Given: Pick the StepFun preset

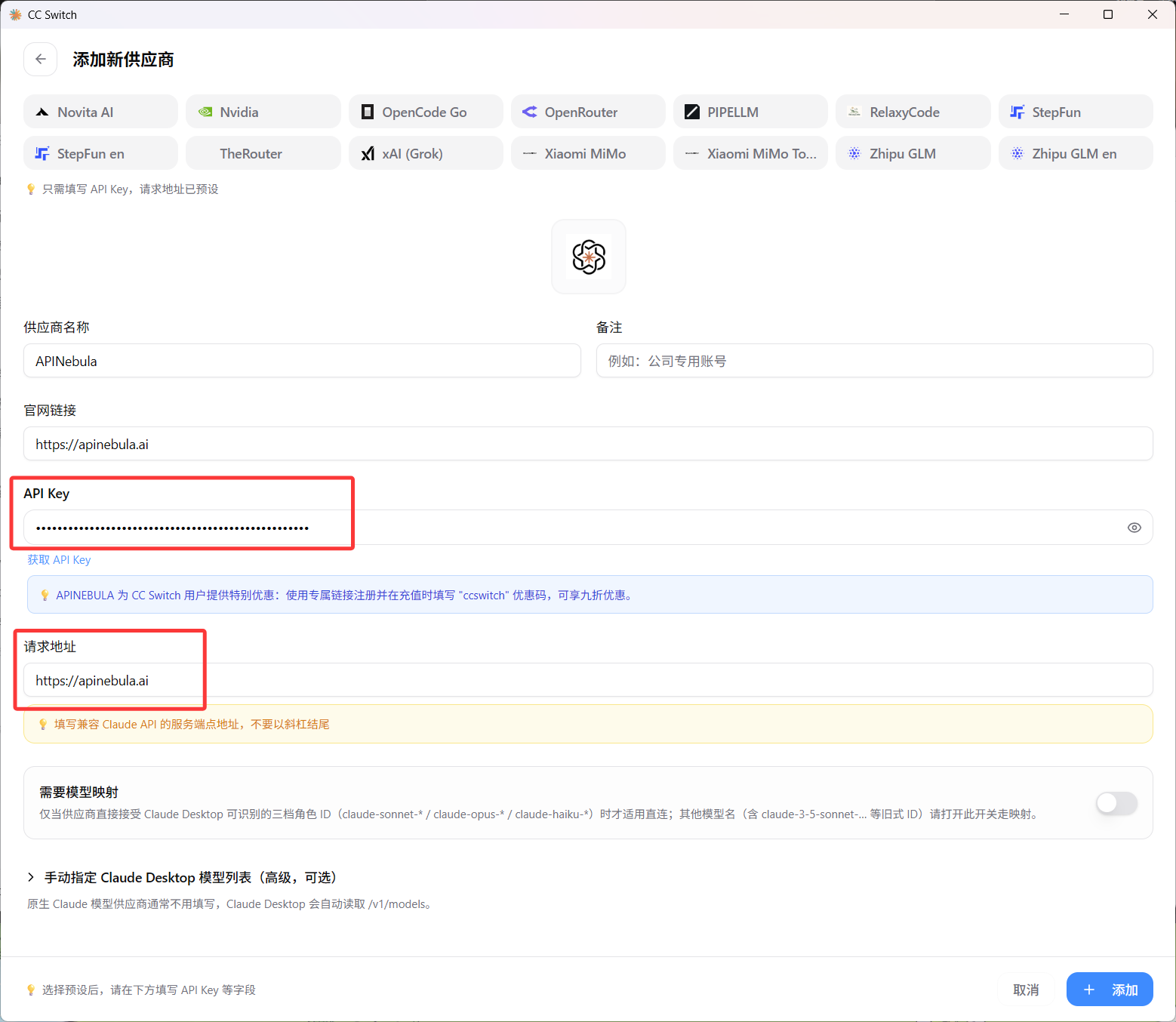Looking at the screenshot, I should coord(1076,112).
